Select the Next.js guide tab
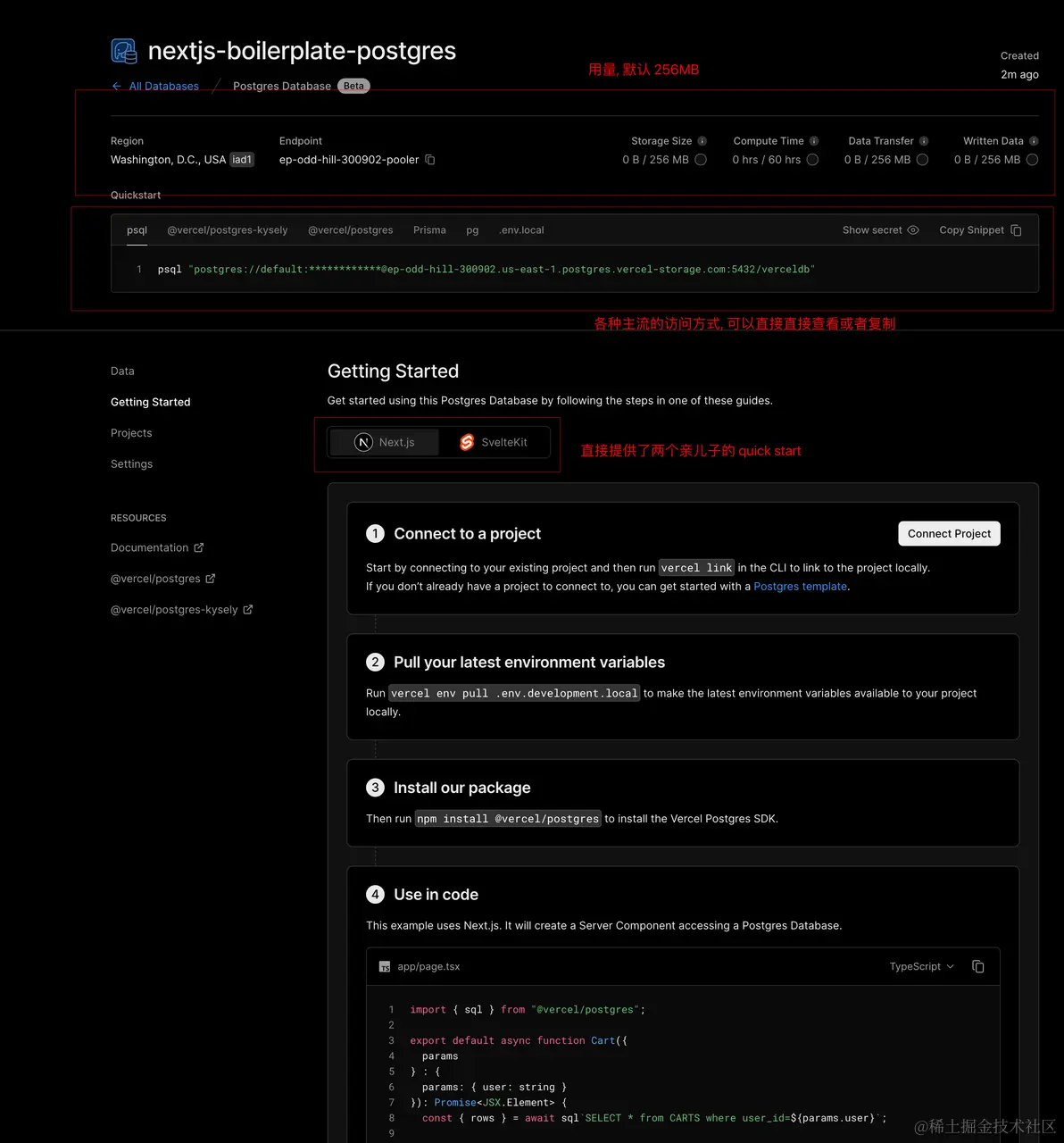The width and height of the screenshot is (1064, 1143). point(385,442)
